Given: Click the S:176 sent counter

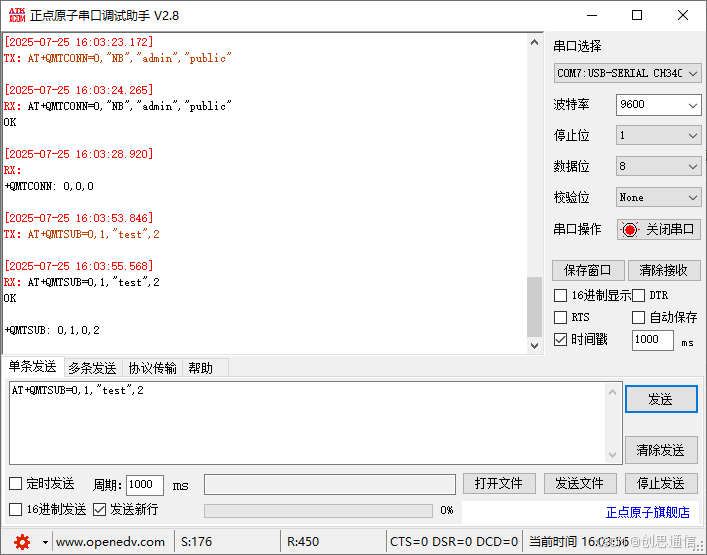Looking at the screenshot, I should [197, 542].
